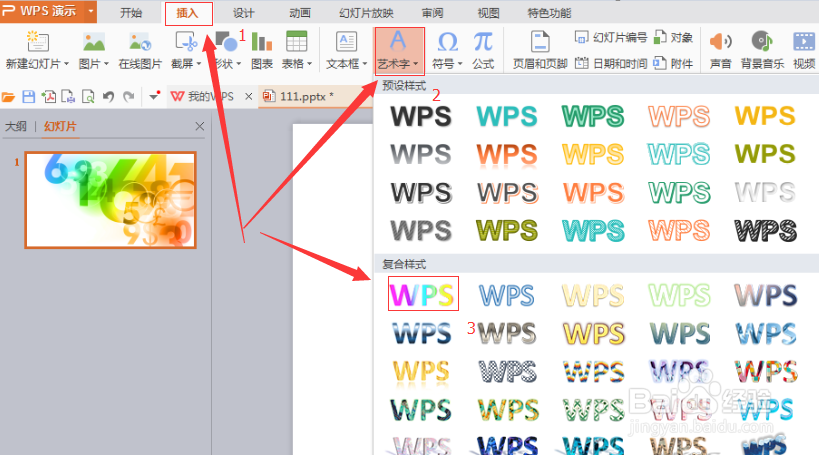Image resolution: width=819 pixels, height=455 pixels.
Task: Insert Sound (声音) speaker icon
Action: pos(720,41)
